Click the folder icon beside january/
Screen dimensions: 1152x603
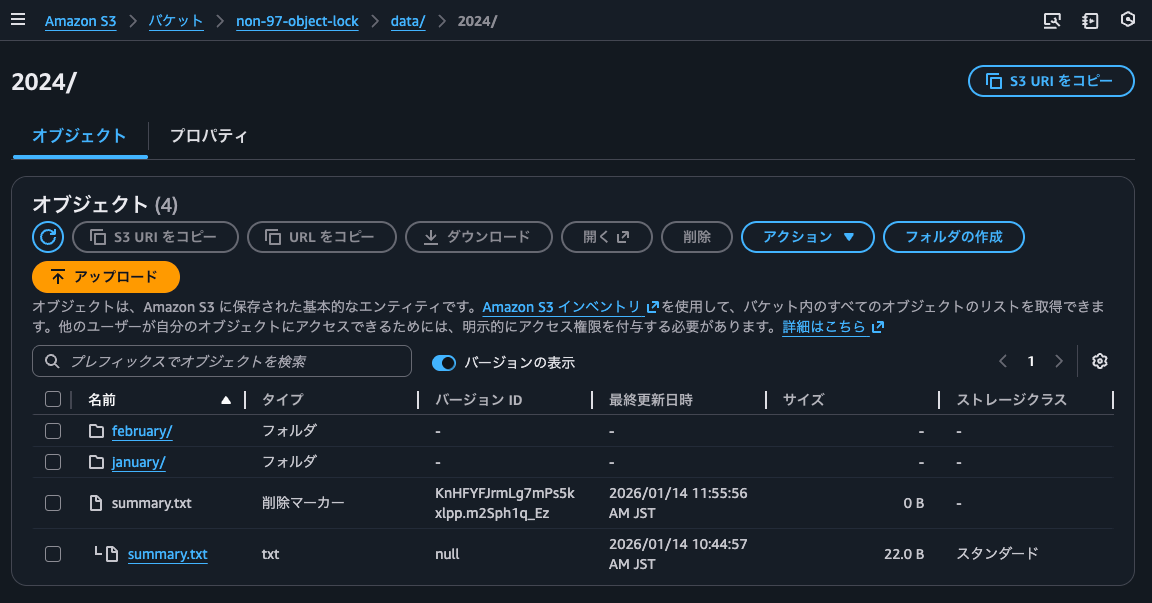[x=94, y=462]
